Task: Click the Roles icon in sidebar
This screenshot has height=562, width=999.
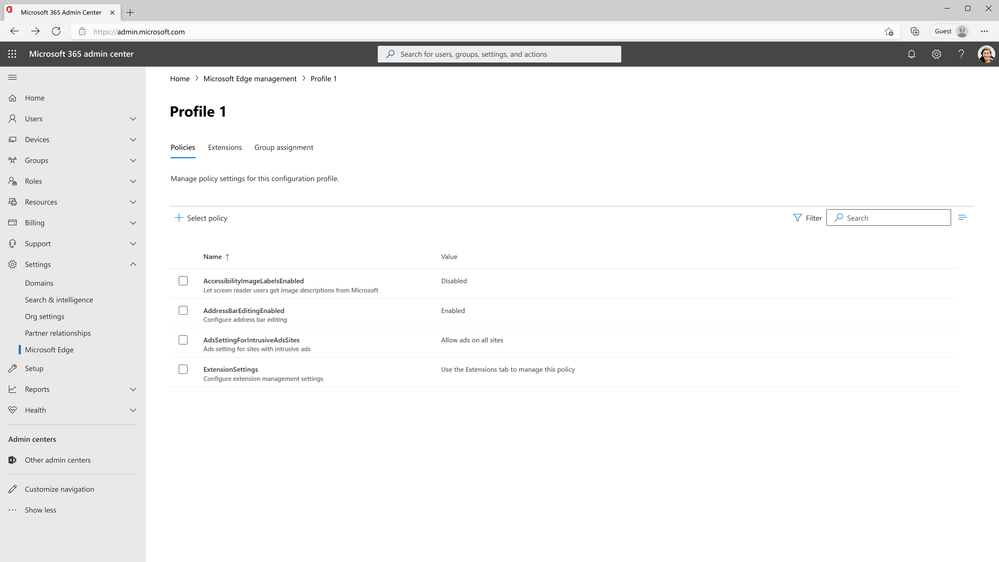Action: coord(12,181)
